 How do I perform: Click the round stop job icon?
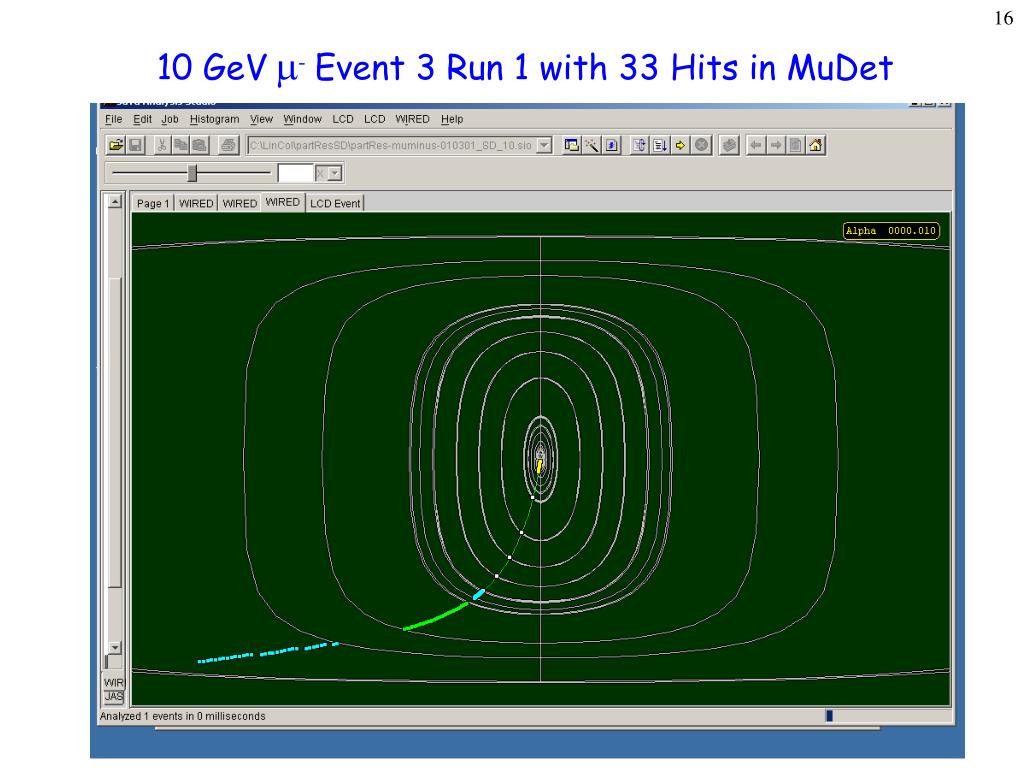point(701,145)
